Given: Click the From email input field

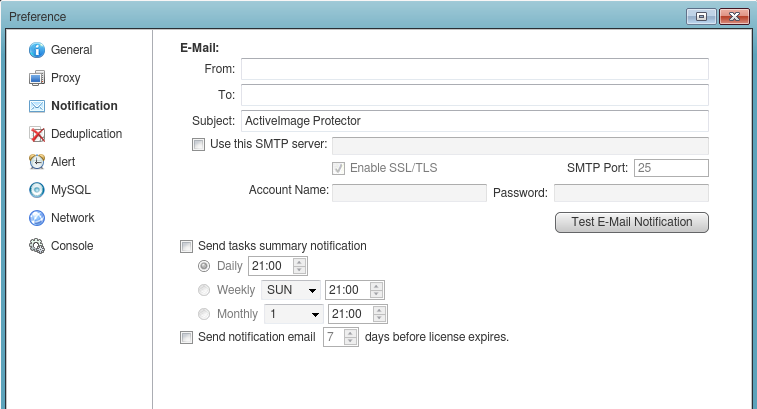Looking at the screenshot, I should (x=474, y=69).
